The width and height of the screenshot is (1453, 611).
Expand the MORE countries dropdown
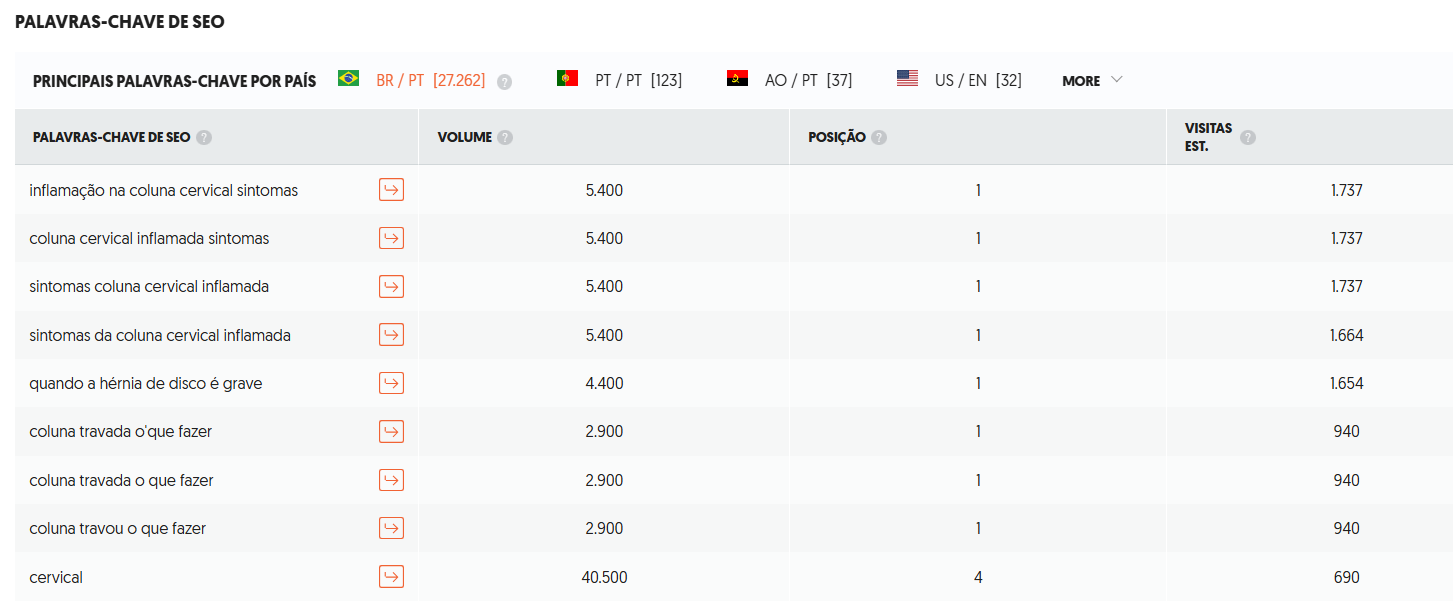point(1092,81)
